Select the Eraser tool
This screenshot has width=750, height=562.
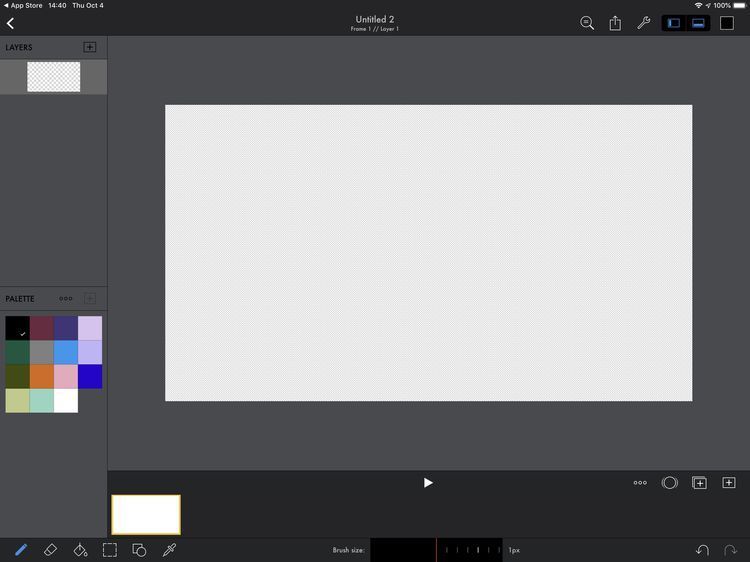tap(51, 550)
